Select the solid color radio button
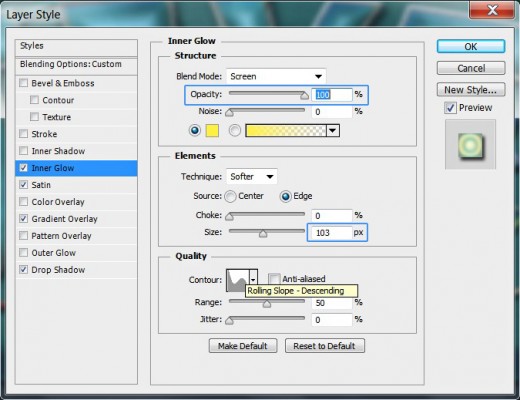520x400 pixels. coord(195,131)
